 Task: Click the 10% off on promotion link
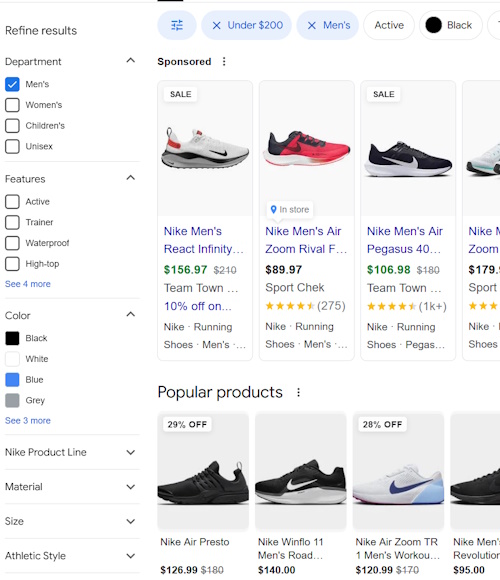(198, 306)
